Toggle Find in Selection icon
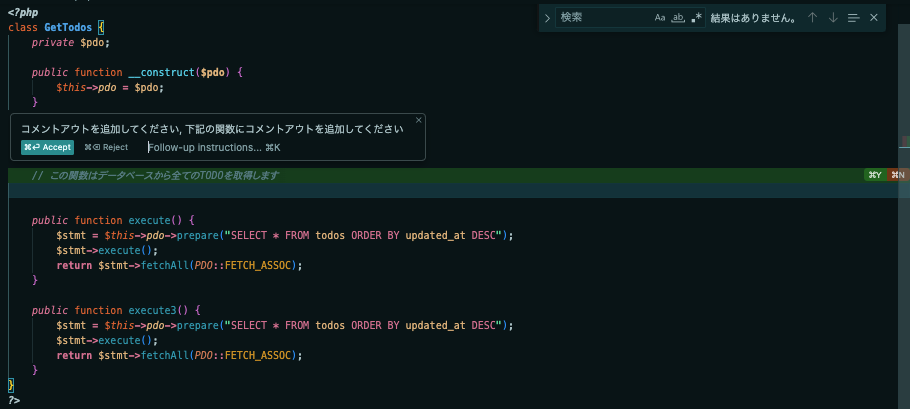This screenshot has height=409, width=910. click(x=853, y=18)
